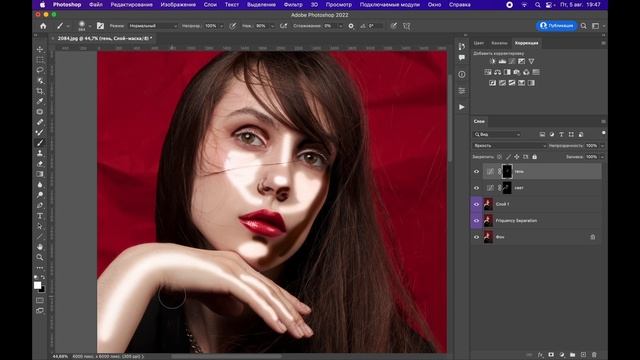640x360 pixels.
Task: Open the brush flow dropdown
Action: pyautogui.click(x=272, y=26)
